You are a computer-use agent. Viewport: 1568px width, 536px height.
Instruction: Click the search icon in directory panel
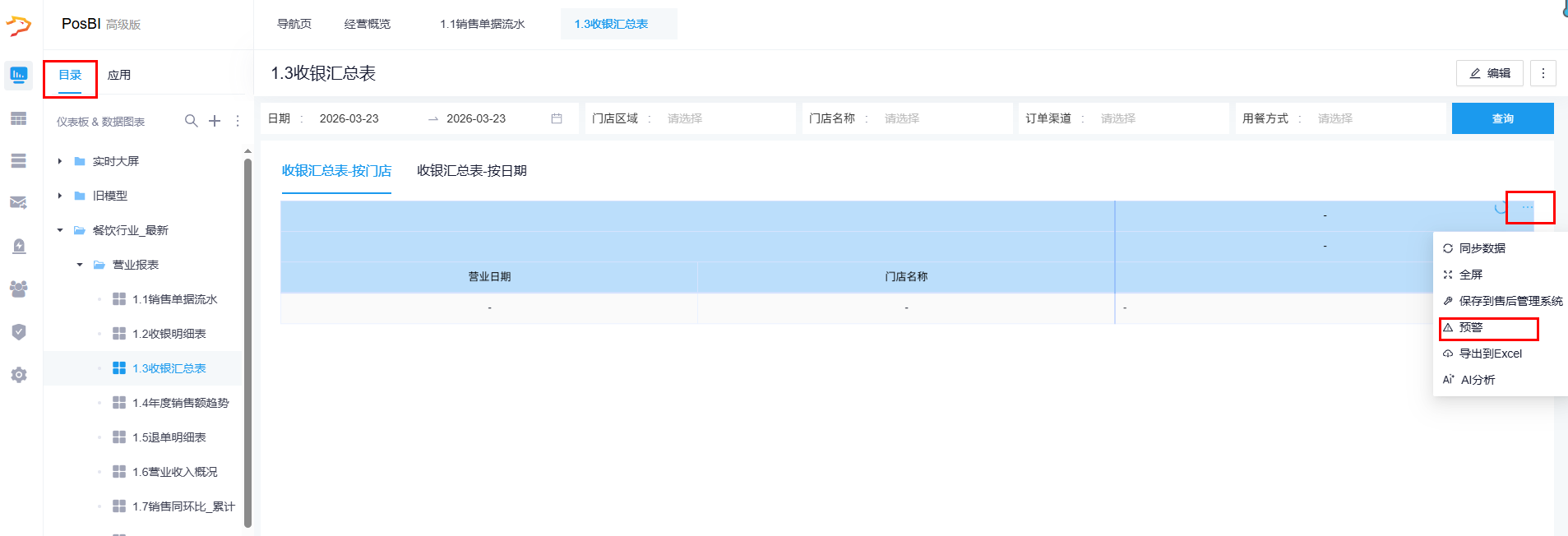191,121
